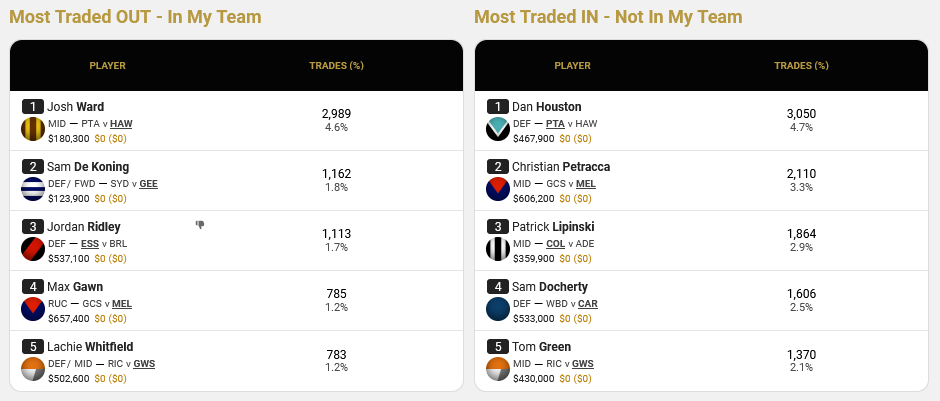Click Sam De Koning's Geelong club icon

(33, 189)
